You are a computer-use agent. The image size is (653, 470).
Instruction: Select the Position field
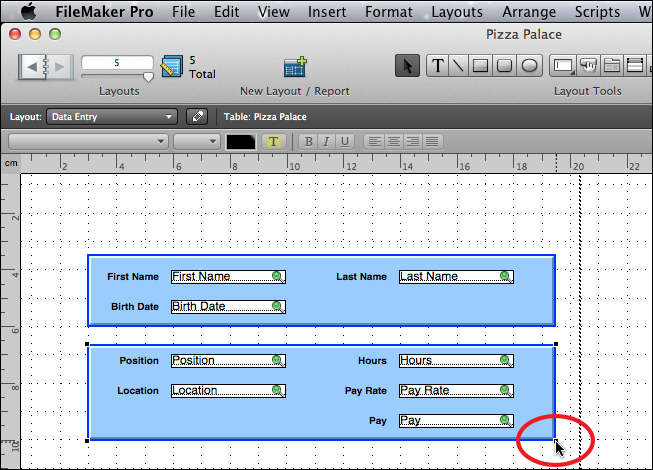[228, 361]
